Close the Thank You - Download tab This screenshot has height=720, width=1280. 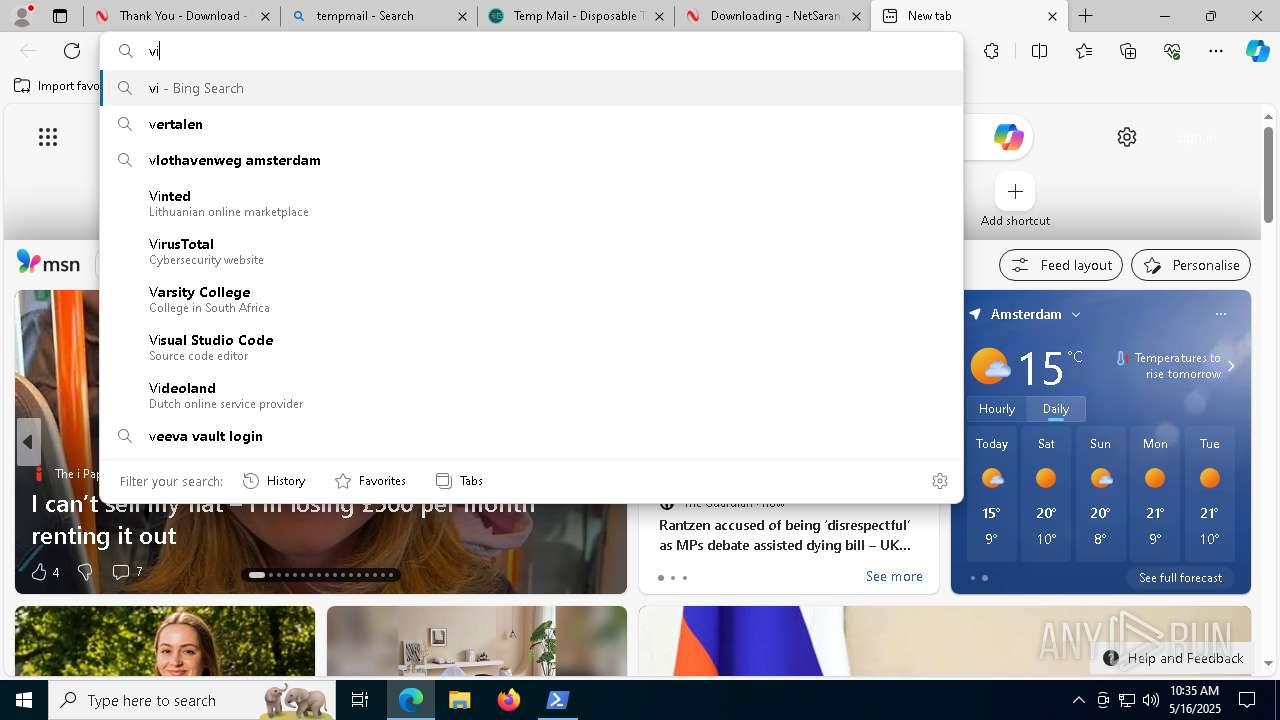point(265,16)
